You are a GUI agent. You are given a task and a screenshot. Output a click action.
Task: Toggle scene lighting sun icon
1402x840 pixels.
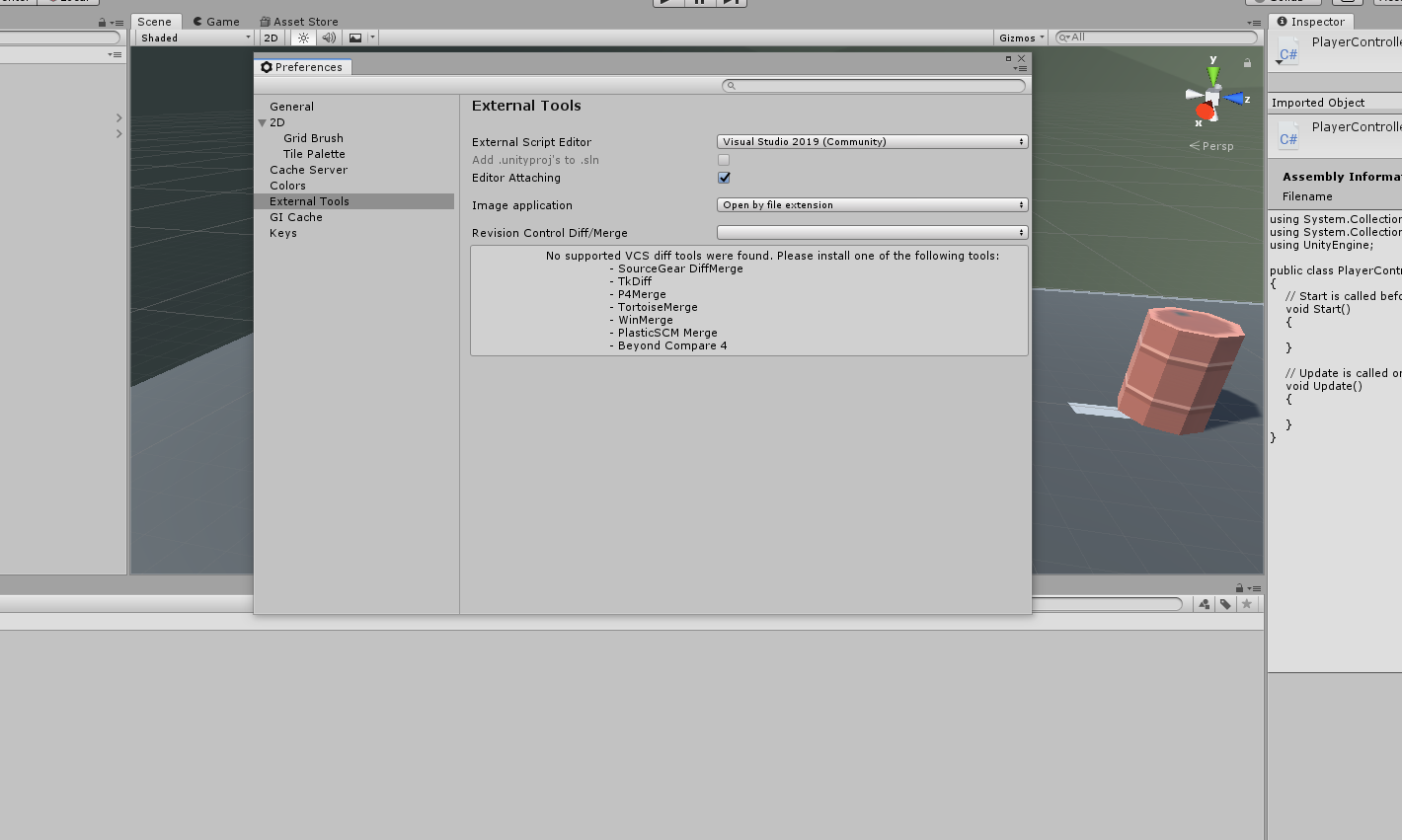tap(303, 38)
